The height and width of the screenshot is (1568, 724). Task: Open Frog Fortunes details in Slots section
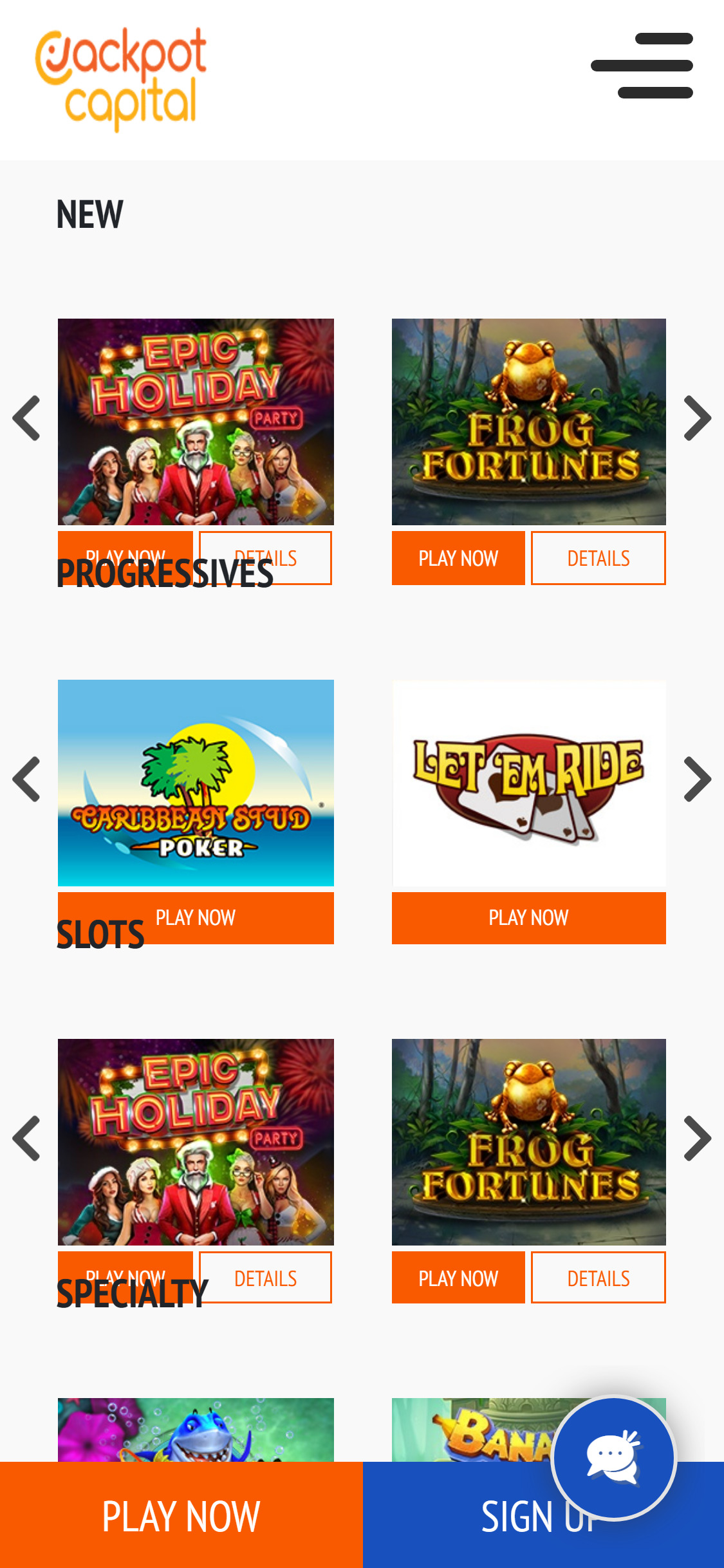[599, 1278]
